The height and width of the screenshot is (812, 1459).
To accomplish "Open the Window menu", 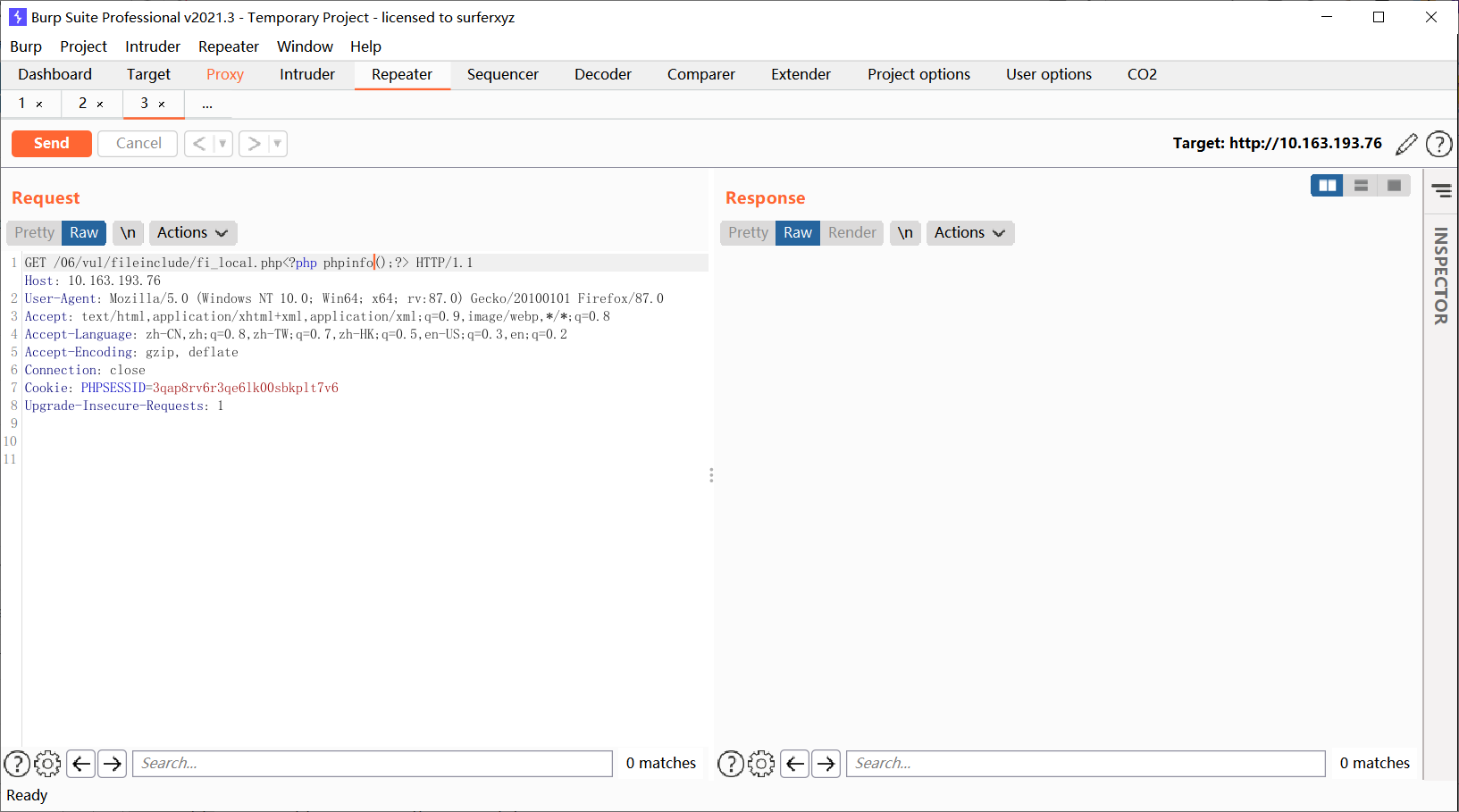I will pos(305,46).
